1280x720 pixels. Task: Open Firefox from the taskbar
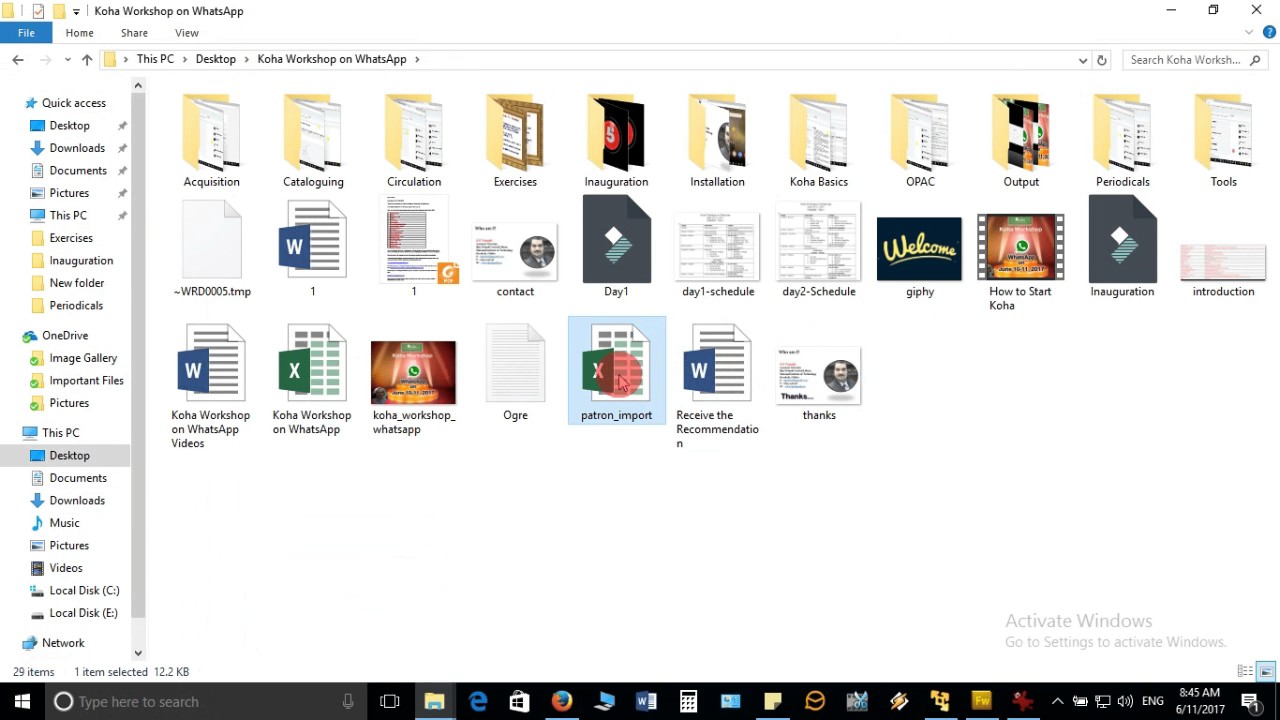(x=561, y=701)
